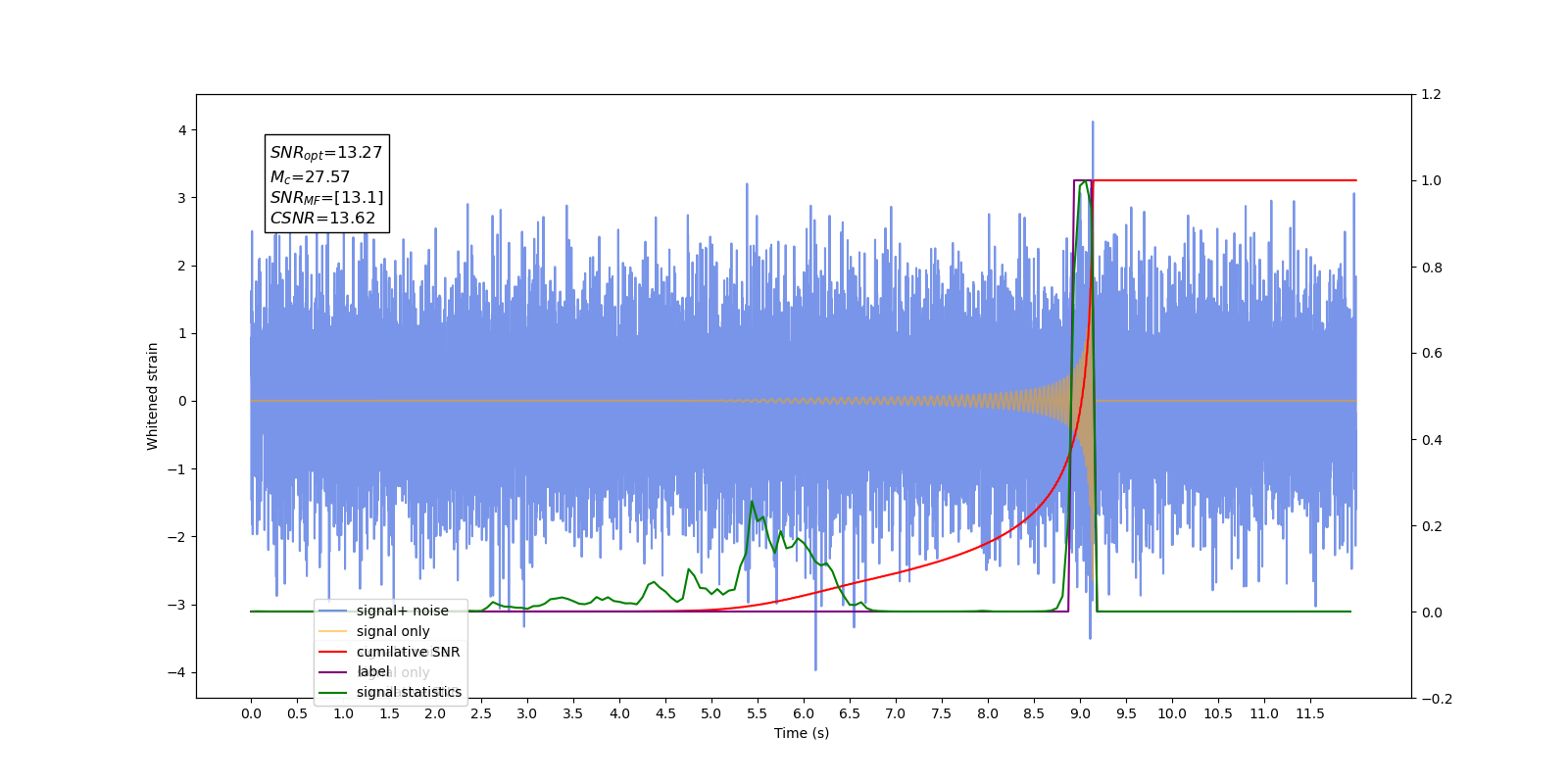Click the SNR_MF=[13.1] annotation line

click(326, 198)
